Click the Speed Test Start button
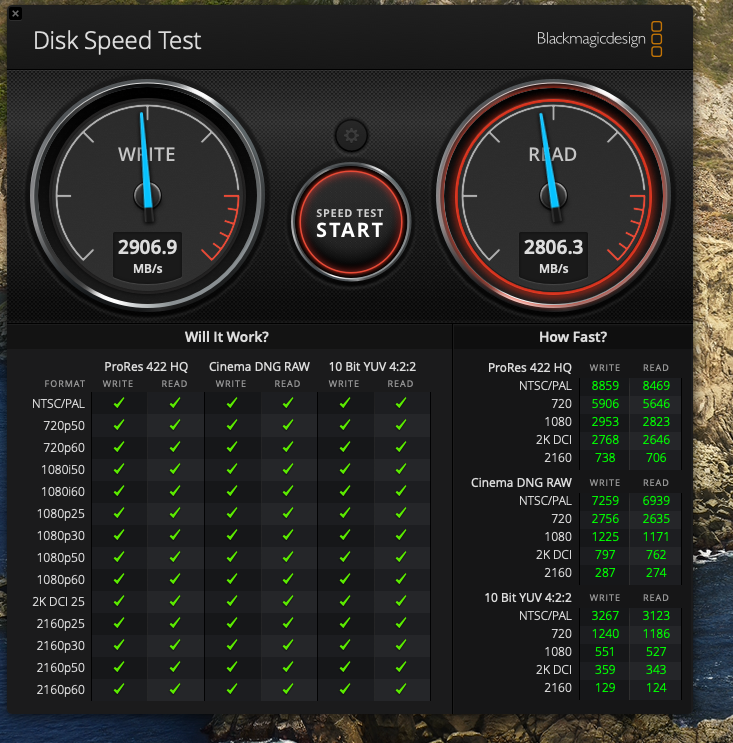The width and height of the screenshot is (733, 743). coord(351,222)
